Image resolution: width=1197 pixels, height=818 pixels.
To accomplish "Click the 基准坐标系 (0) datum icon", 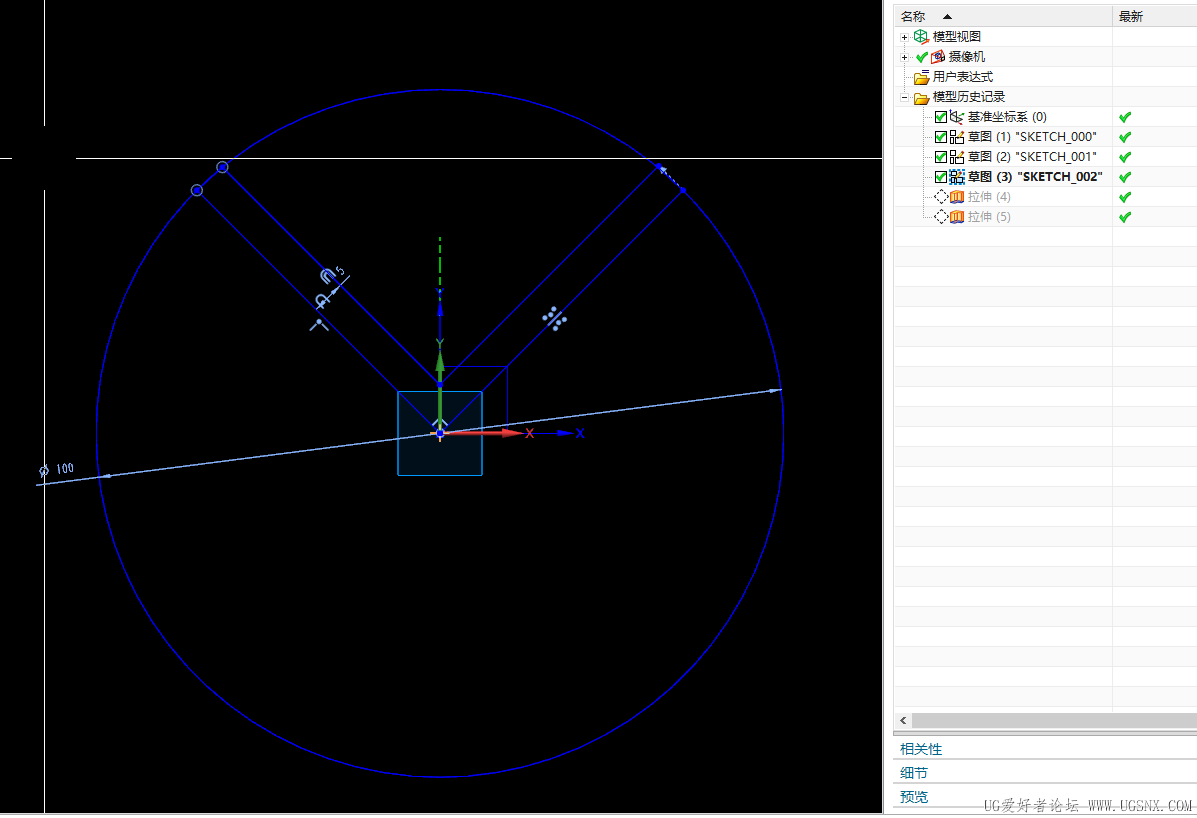I will (x=957, y=117).
